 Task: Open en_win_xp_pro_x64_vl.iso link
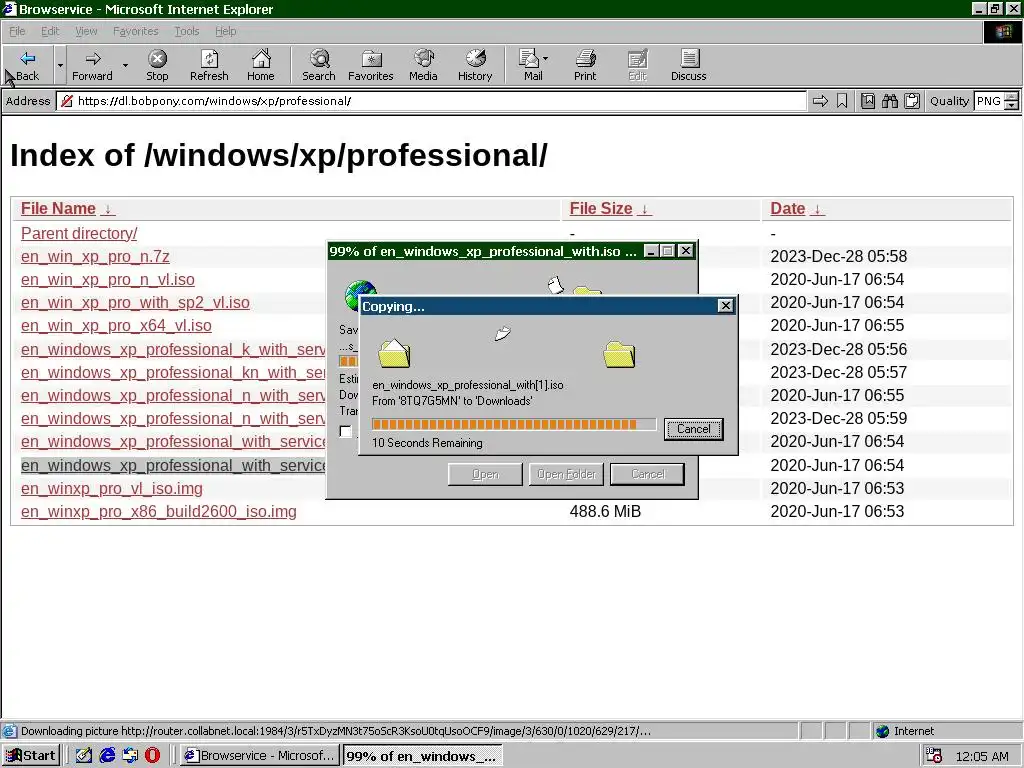[x=116, y=325]
